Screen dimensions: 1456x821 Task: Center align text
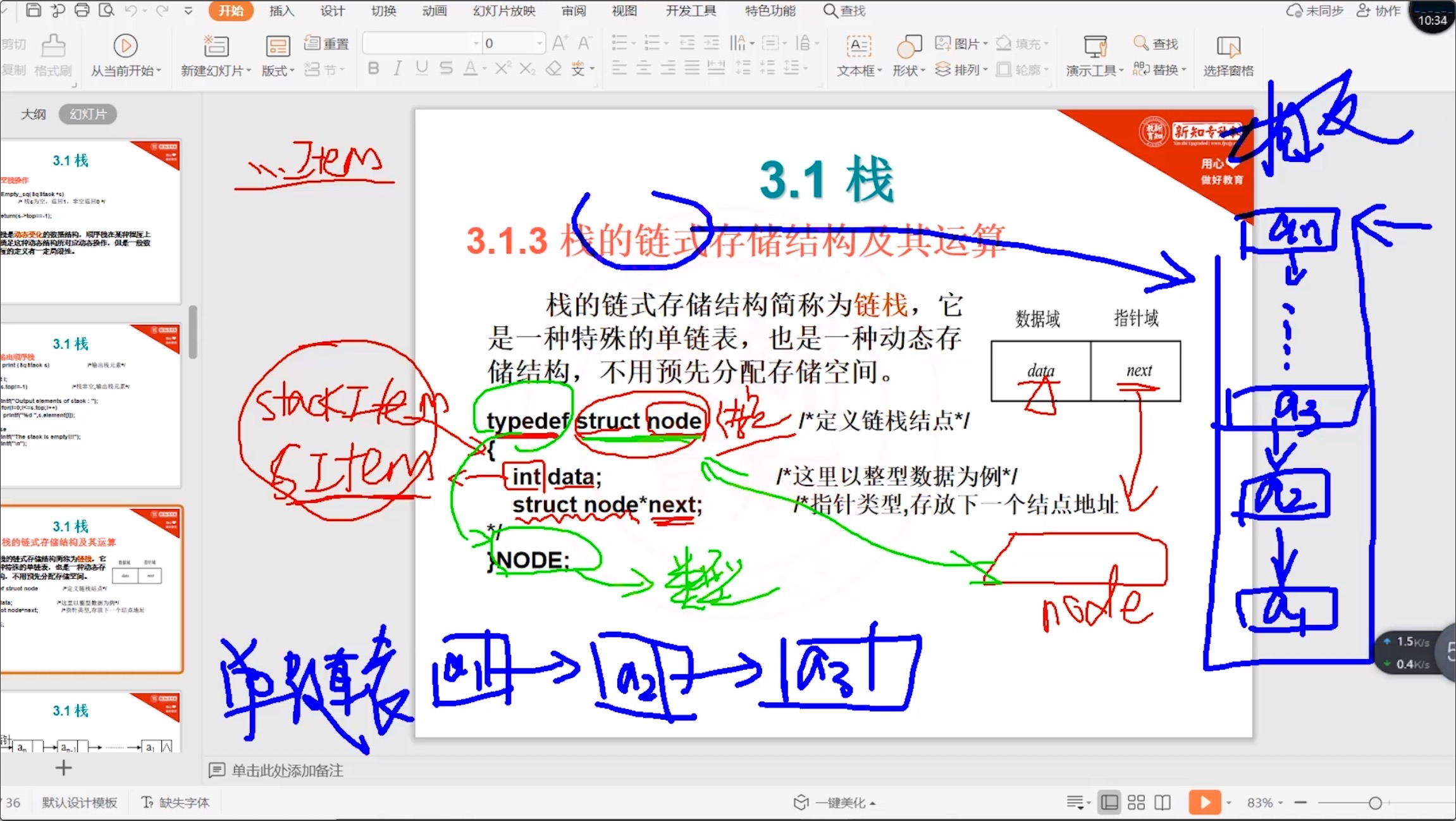643,68
